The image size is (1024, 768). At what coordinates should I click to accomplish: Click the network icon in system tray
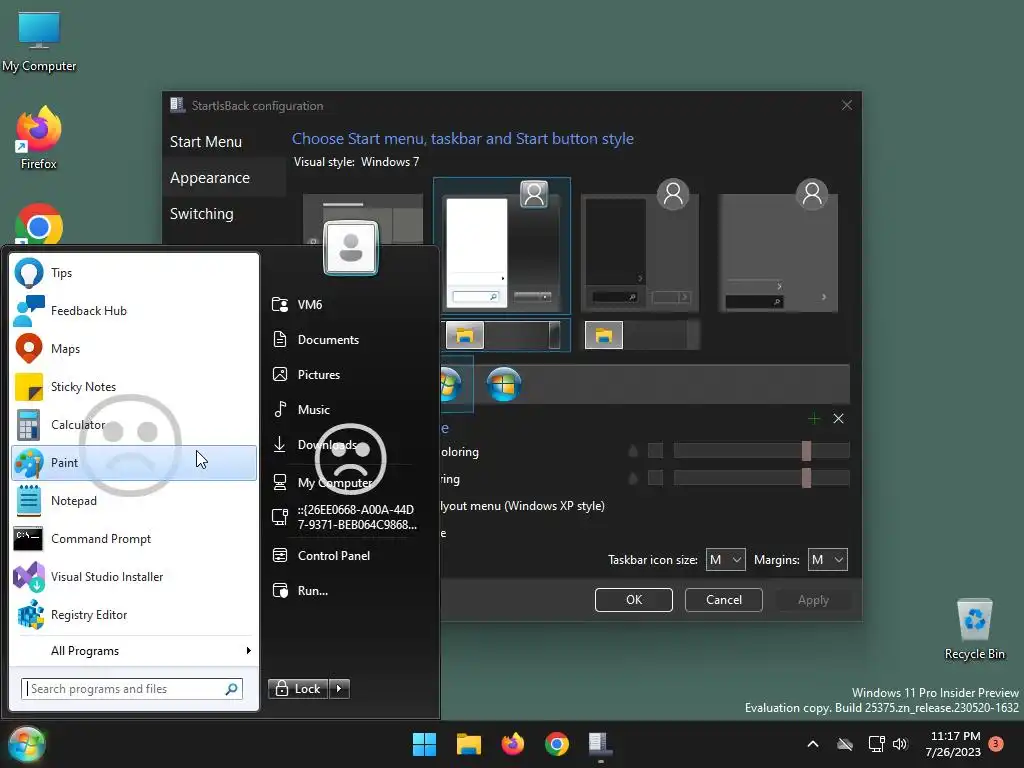876,744
